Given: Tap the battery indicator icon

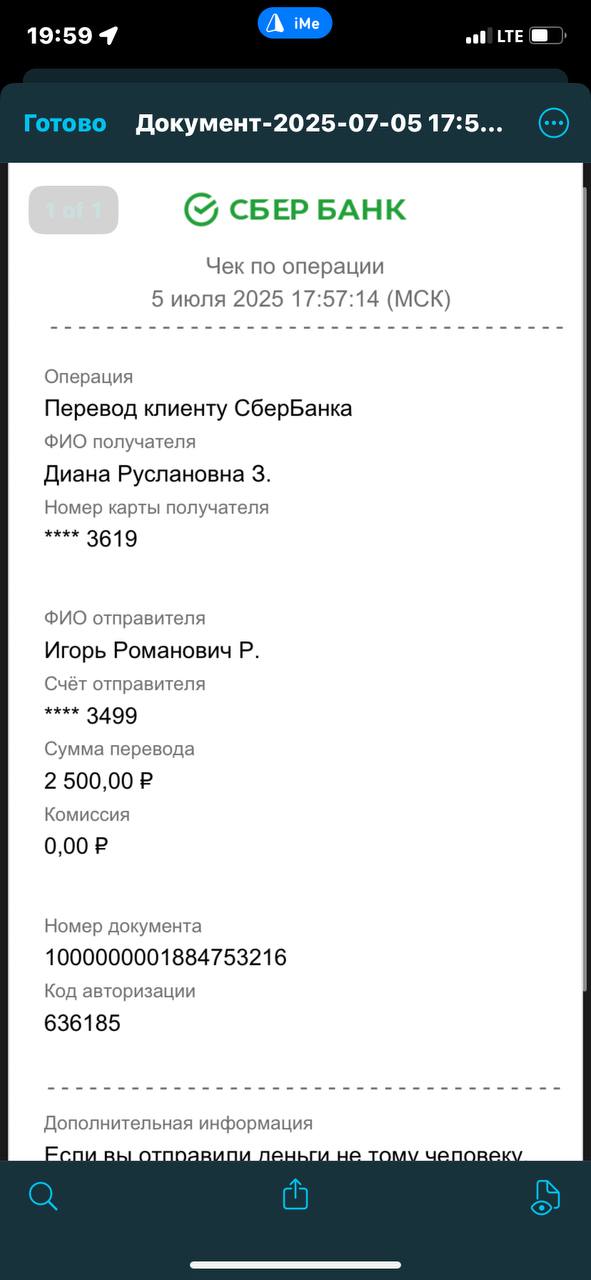Looking at the screenshot, I should [547, 36].
